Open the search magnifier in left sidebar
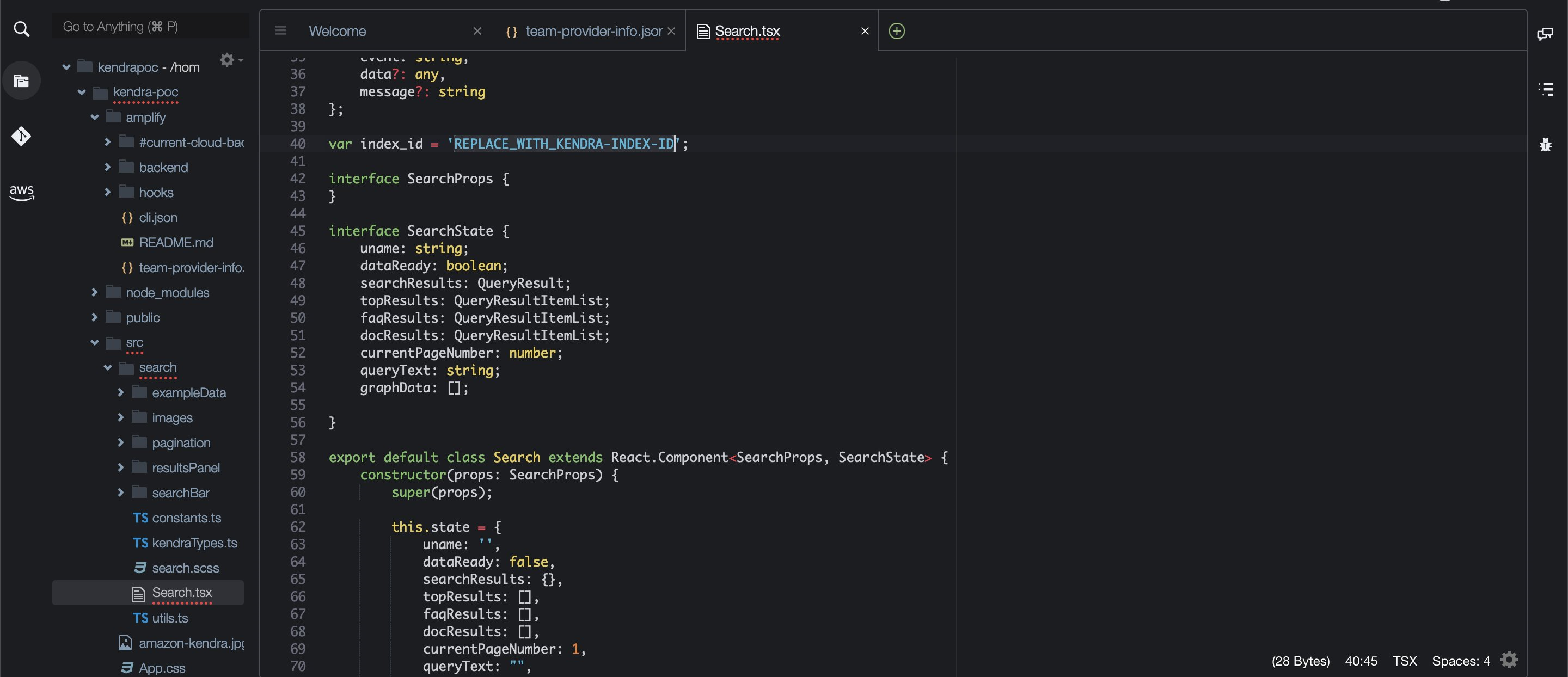Image resolution: width=1568 pixels, height=677 pixels. click(21, 29)
